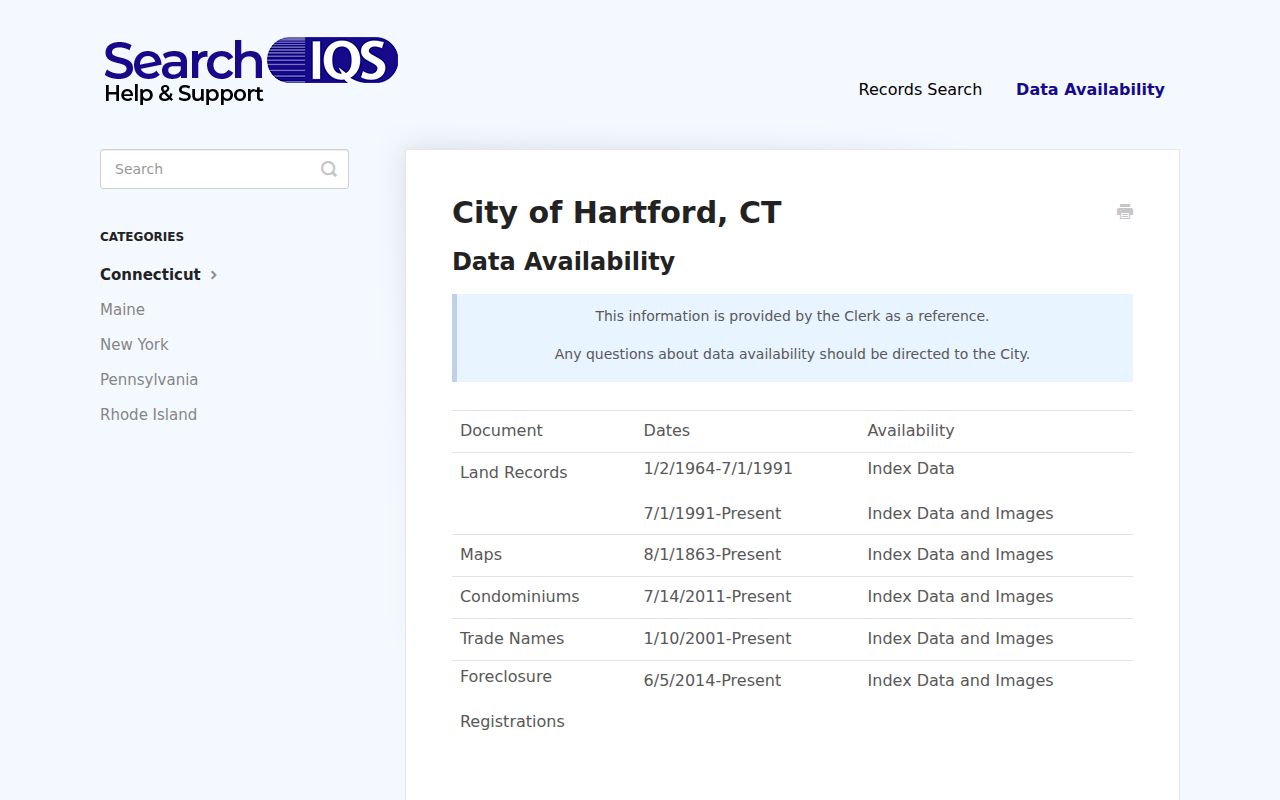This screenshot has height=800, width=1280.
Task: Select the 1/2/1964-7/1/1991 date range
Action: coord(718,468)
